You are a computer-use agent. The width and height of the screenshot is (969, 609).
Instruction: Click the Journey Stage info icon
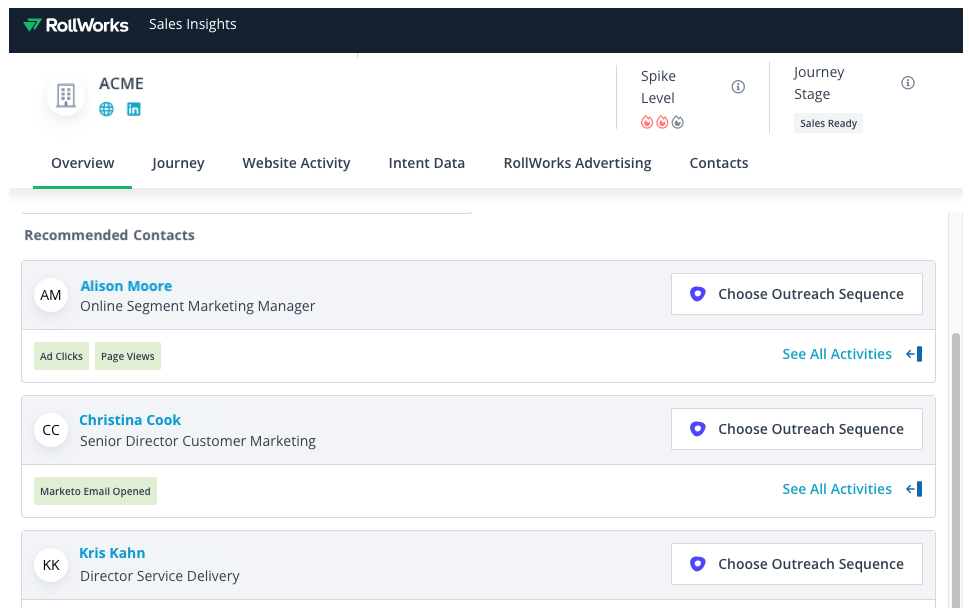click(908, 83)
